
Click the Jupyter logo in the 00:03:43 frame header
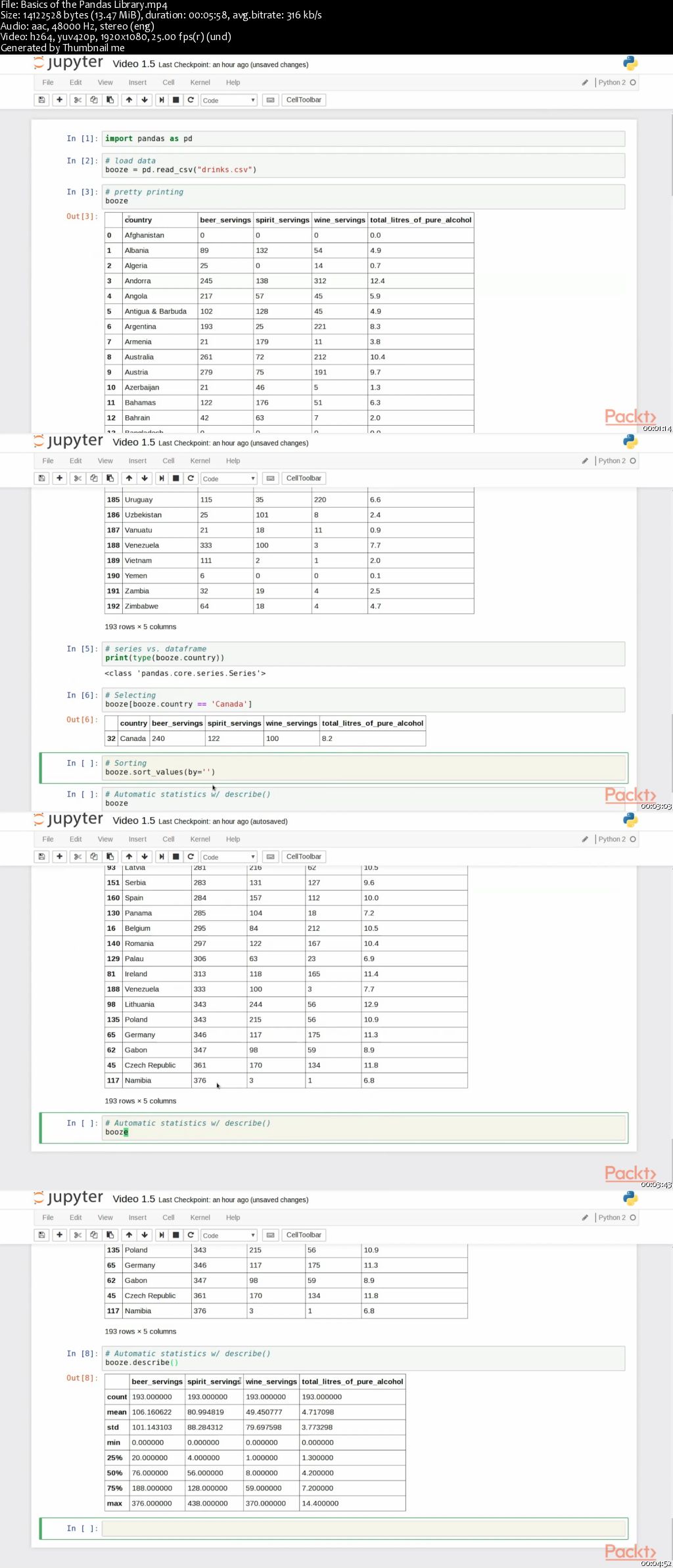(69, 819)
